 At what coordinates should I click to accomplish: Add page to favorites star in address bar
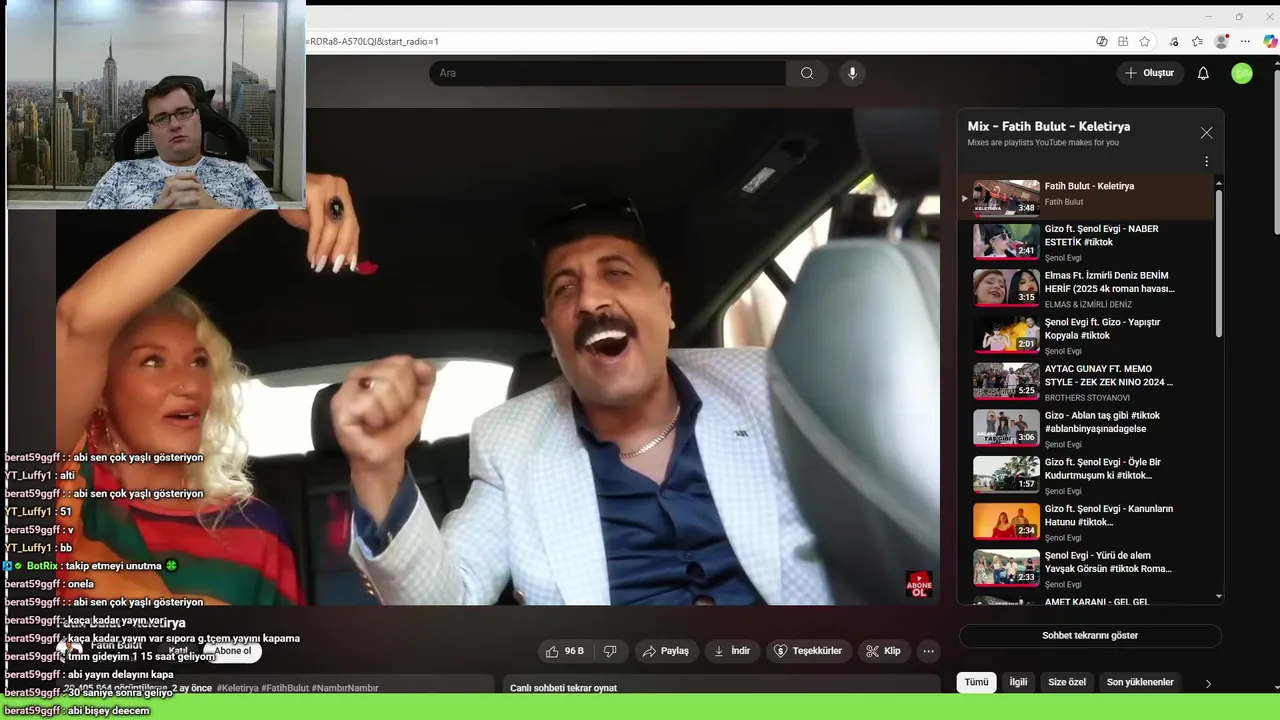1145,41
